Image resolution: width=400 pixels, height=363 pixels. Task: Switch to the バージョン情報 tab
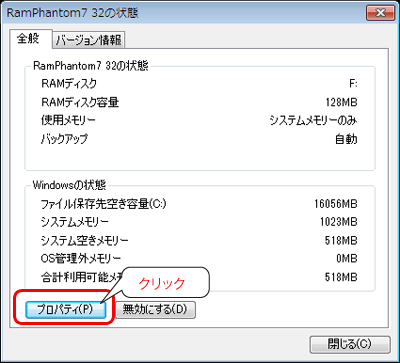(89, 41)
